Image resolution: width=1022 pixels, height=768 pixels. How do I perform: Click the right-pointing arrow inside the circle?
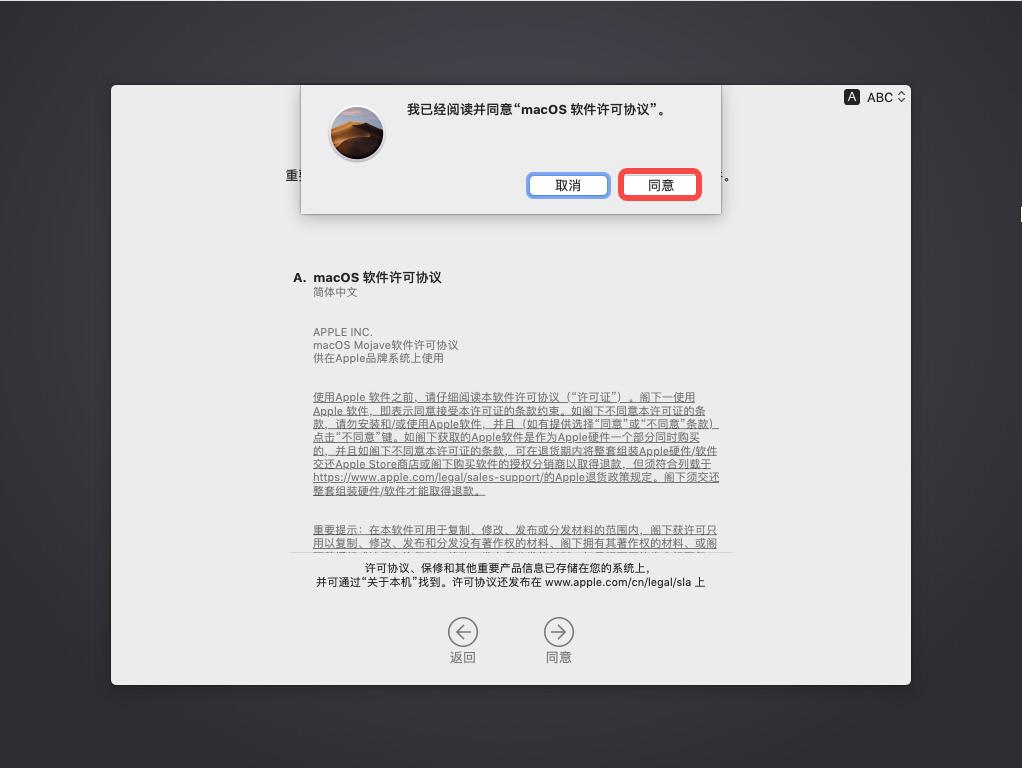(559, 632)
